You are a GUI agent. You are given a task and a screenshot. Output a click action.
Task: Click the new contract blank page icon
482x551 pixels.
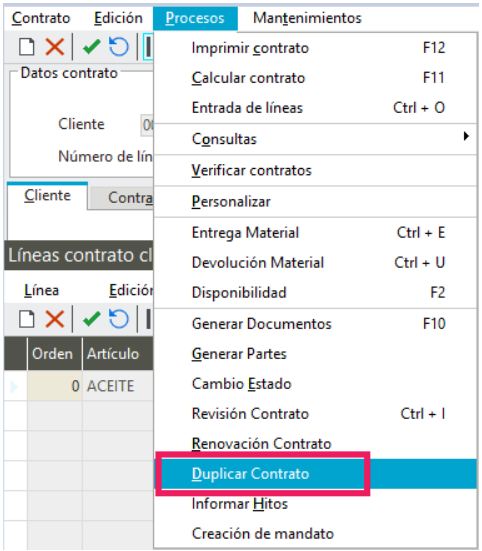[27, 47]
